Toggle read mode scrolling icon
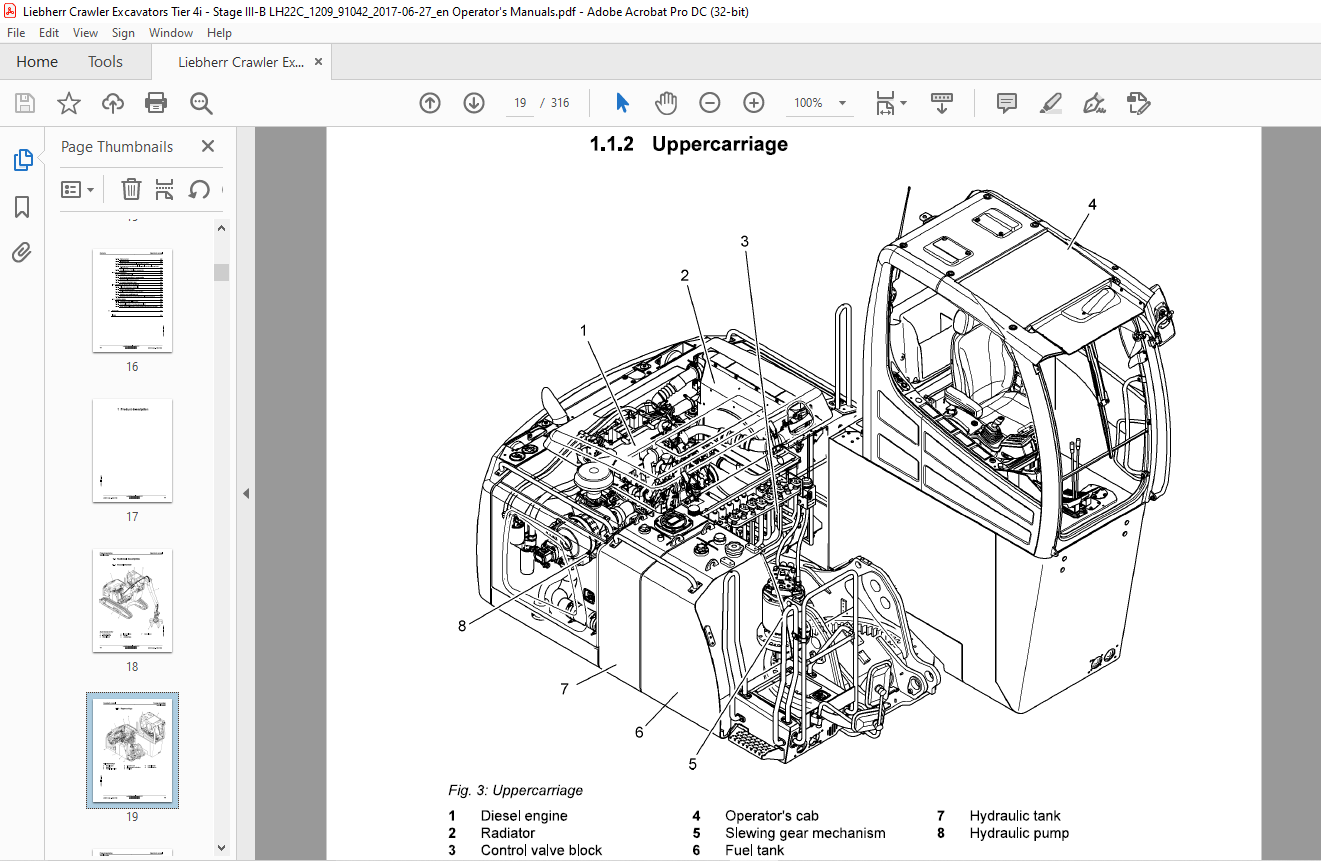Screen dimensions: 1321x861 [942, 103]
